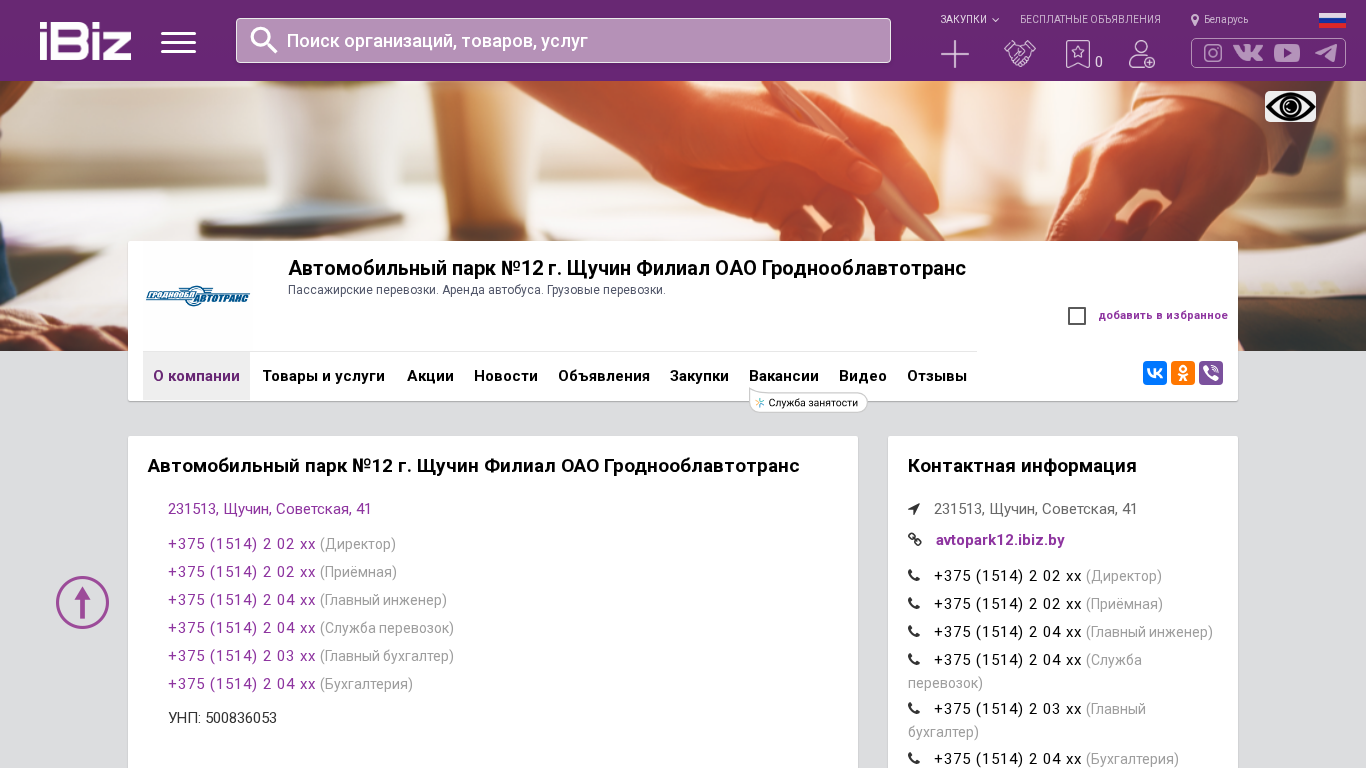Go to the Объявления tab
This screenshot has height=768, width=1366.
pyautogui.click(x=604, y=376)
